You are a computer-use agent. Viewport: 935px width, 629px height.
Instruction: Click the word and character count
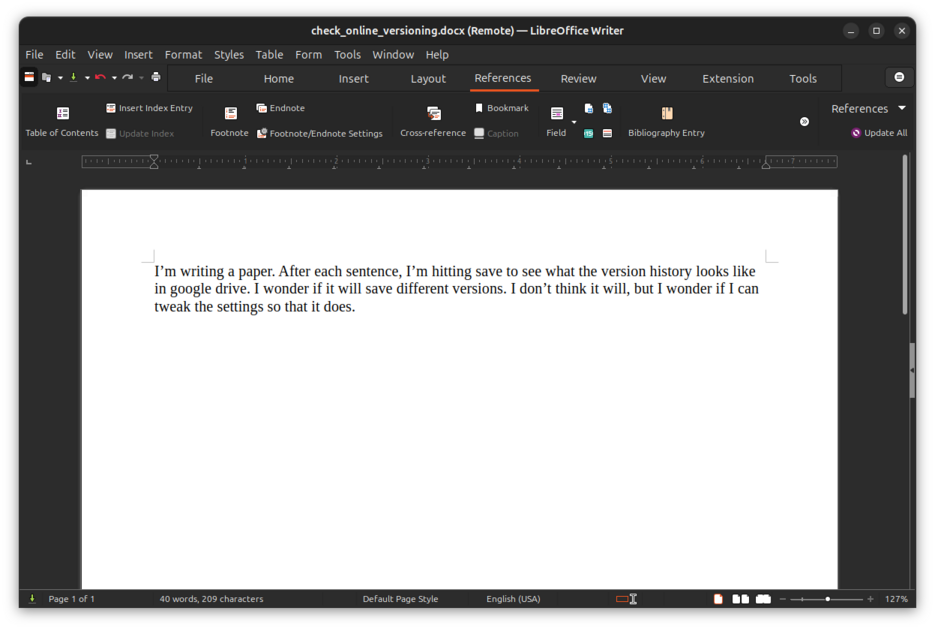(211, 599)
